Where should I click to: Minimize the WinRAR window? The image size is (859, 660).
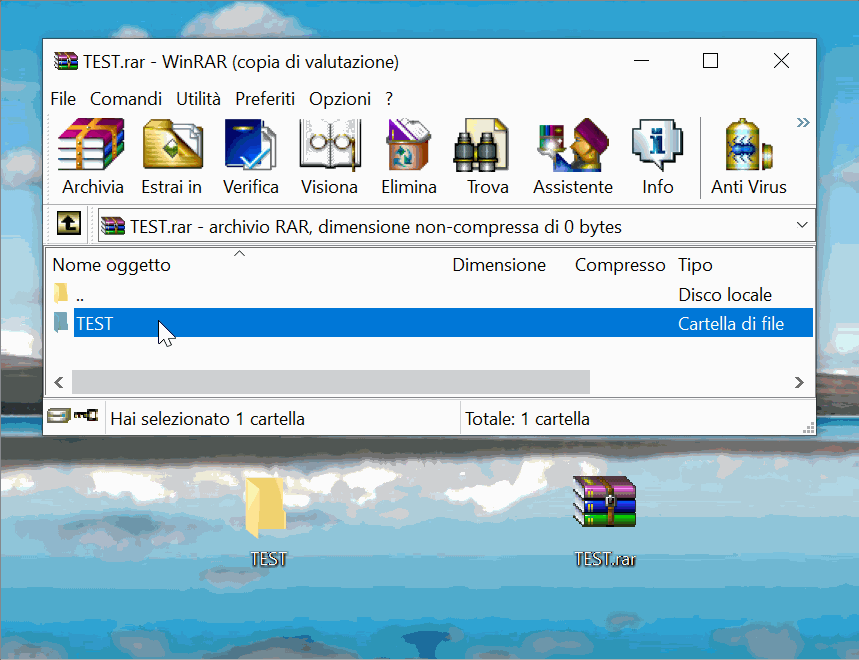click(x=642, y=61)
